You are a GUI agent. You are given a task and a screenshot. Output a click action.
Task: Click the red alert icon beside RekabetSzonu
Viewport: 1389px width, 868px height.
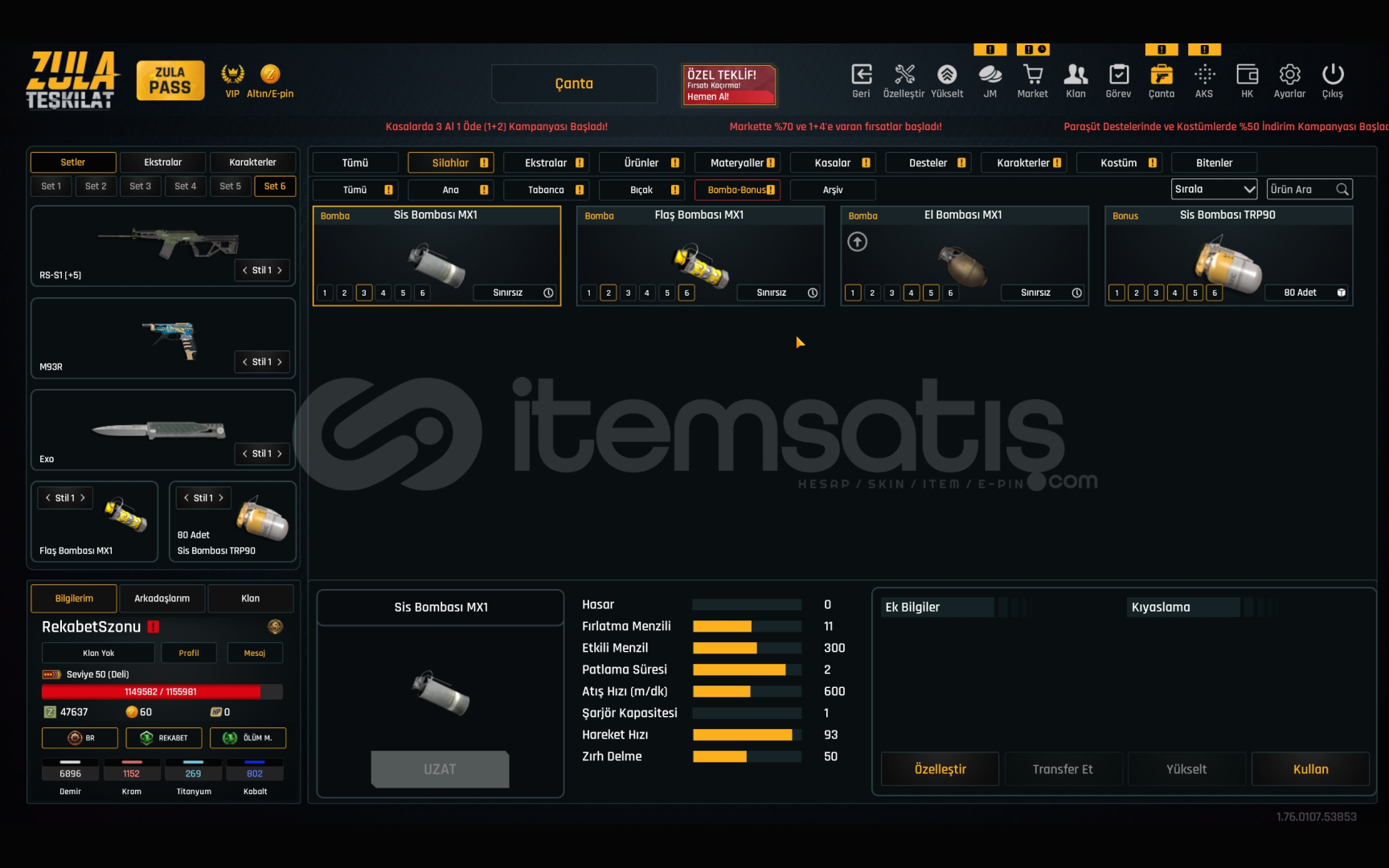[x=153, y=627]
